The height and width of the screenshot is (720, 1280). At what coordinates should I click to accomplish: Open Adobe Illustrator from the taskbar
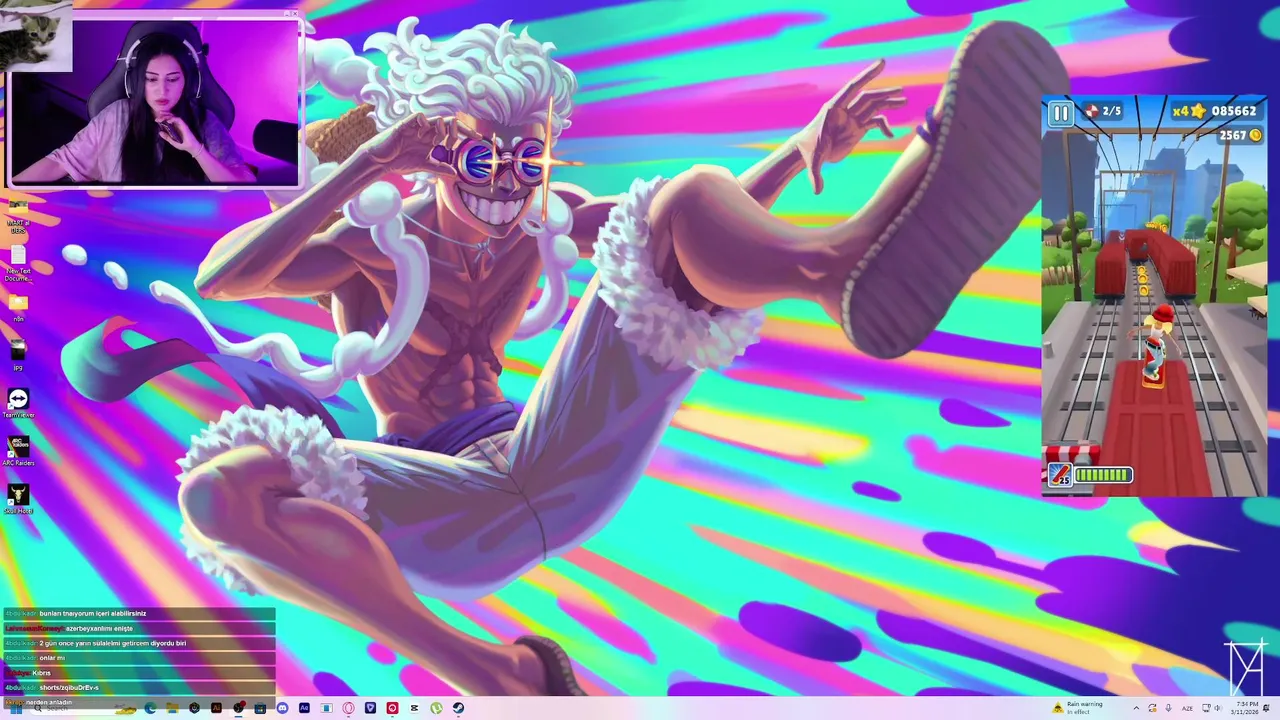click(x=216, y=708)
